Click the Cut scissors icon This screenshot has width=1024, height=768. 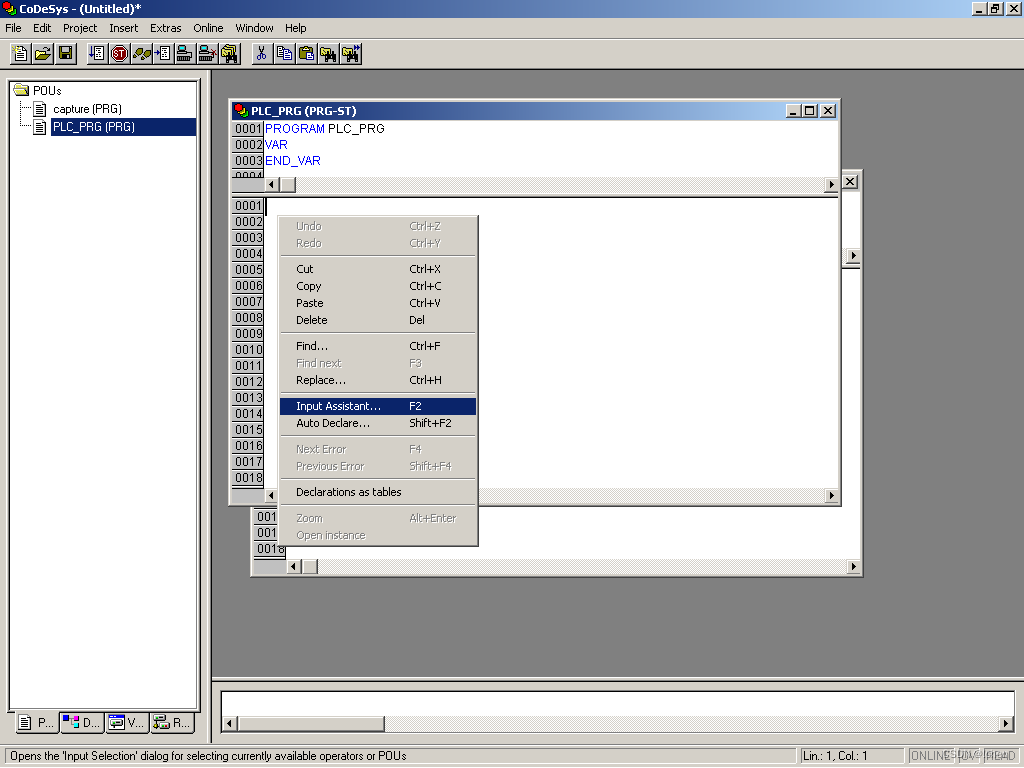pyautogui.click(x=262, y=54)
